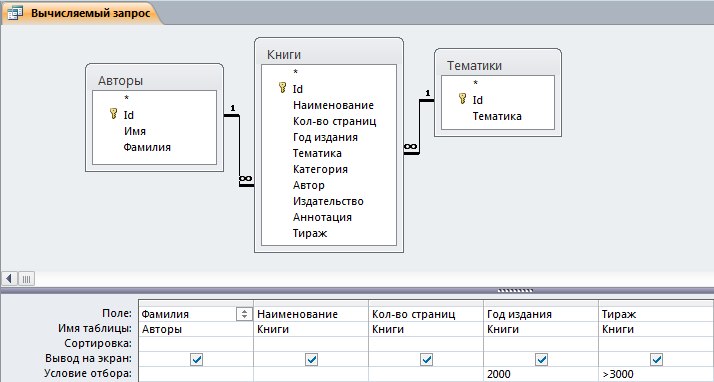Click the sort cell under Наименование column
This screenshot has width=714, height=382.
(311, 344)
